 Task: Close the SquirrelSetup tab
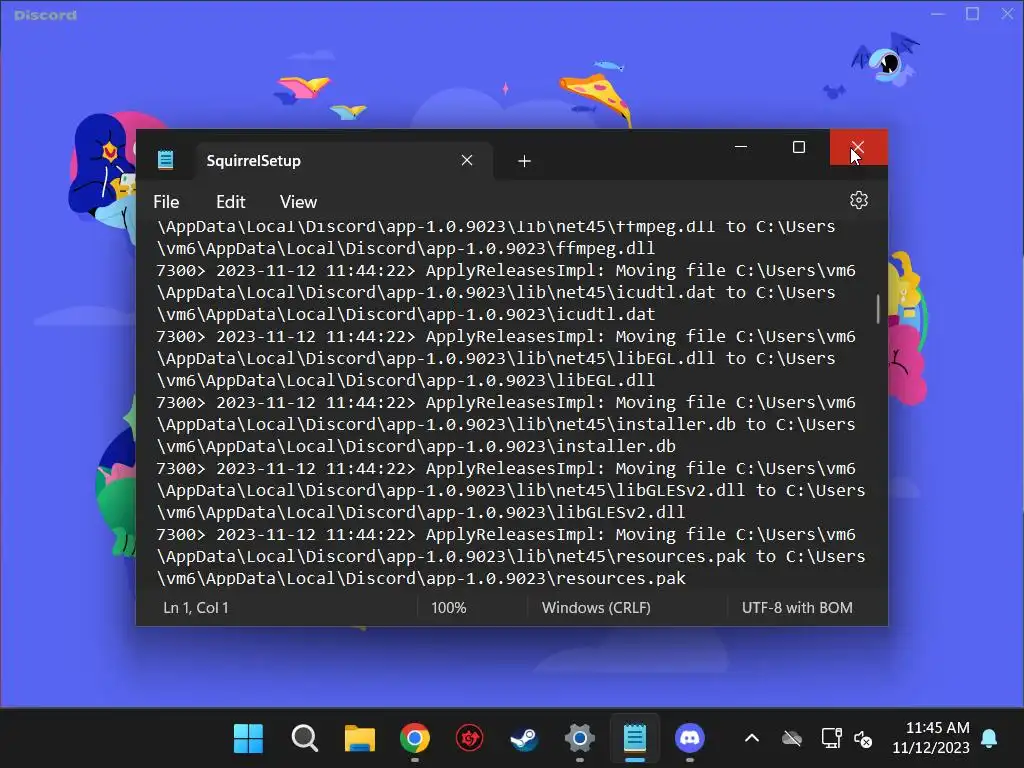[466, 160]
